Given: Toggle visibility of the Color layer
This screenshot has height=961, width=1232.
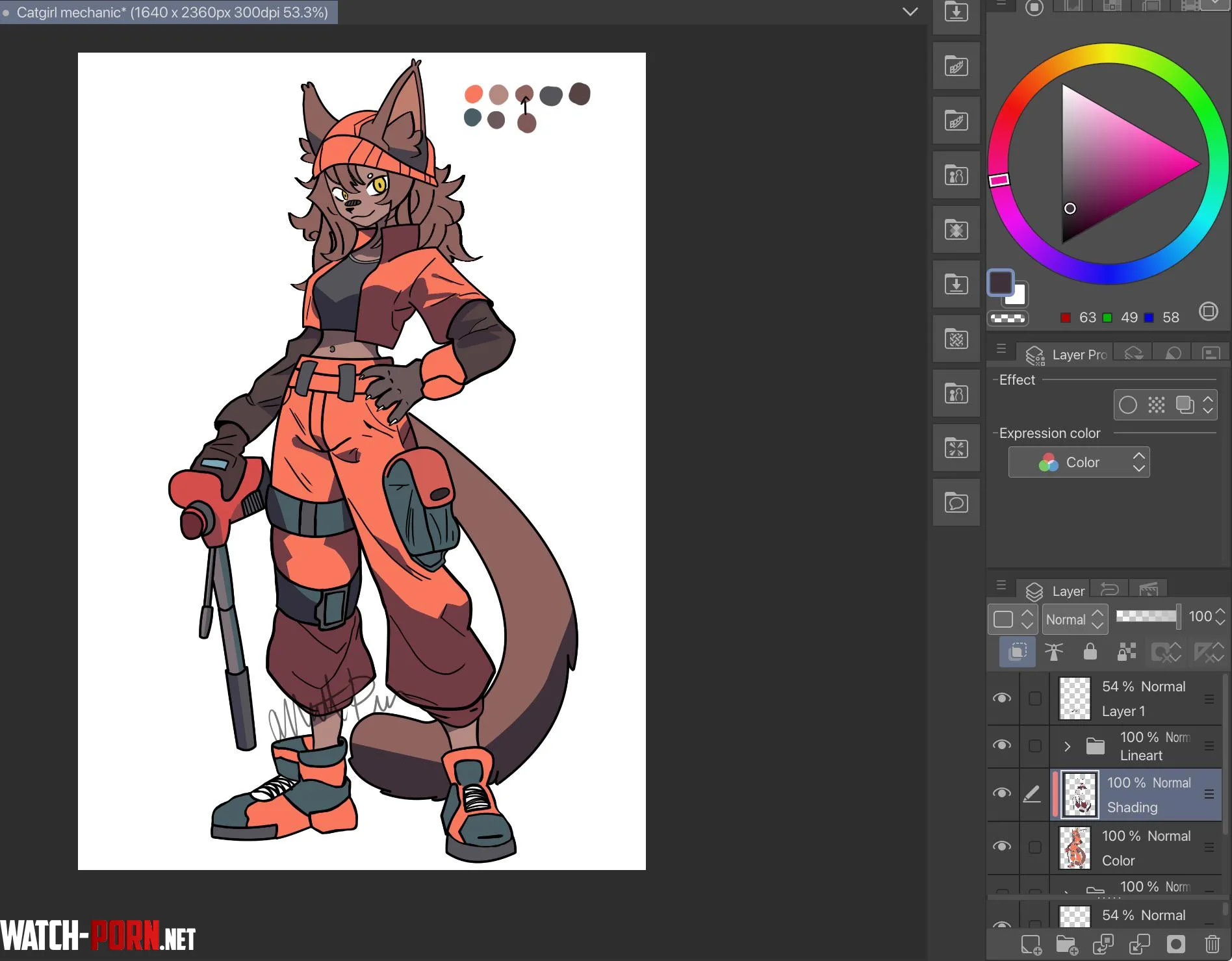Looking at the screenshot, I should (1002, 847).
